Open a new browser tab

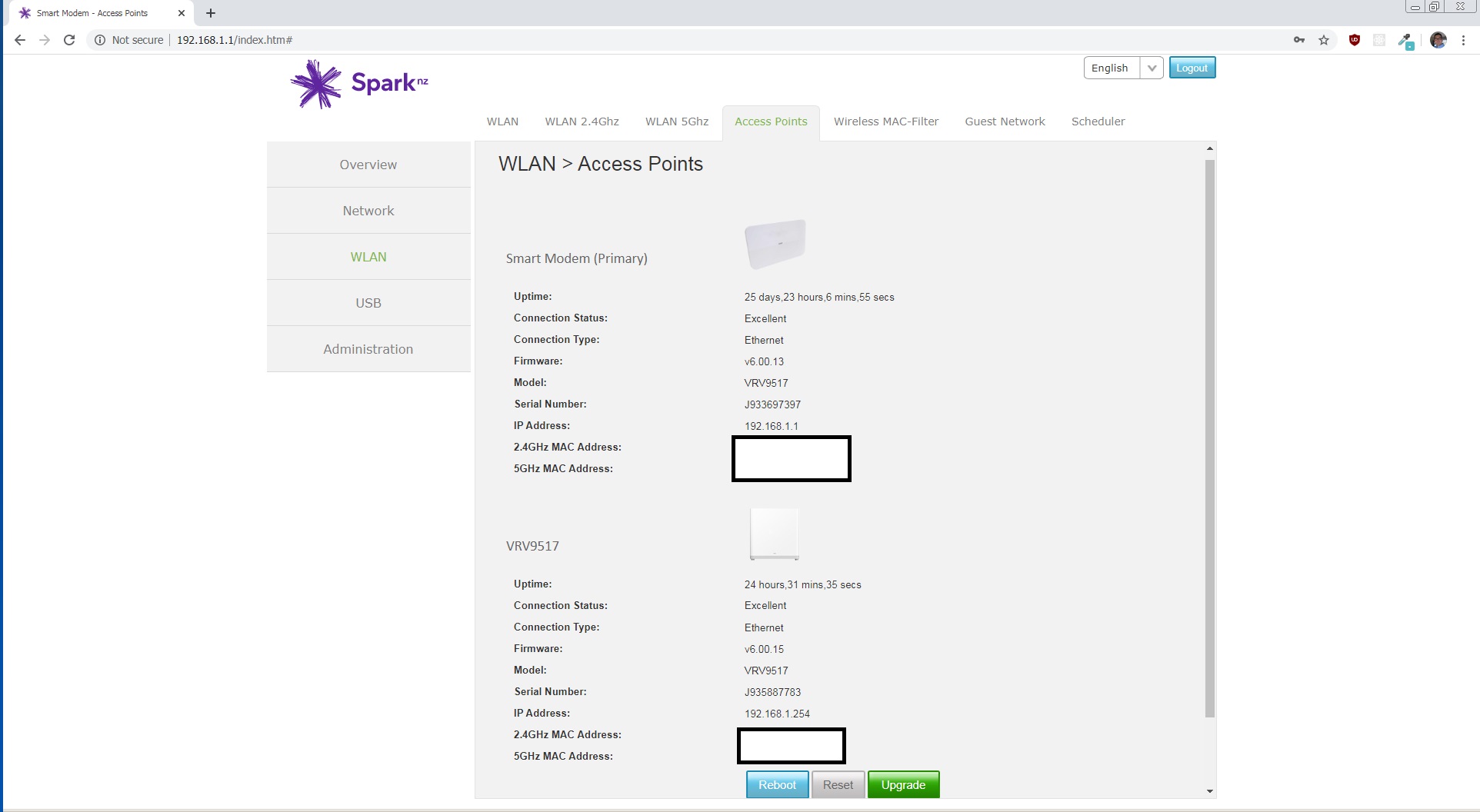(x=211, y=13)
